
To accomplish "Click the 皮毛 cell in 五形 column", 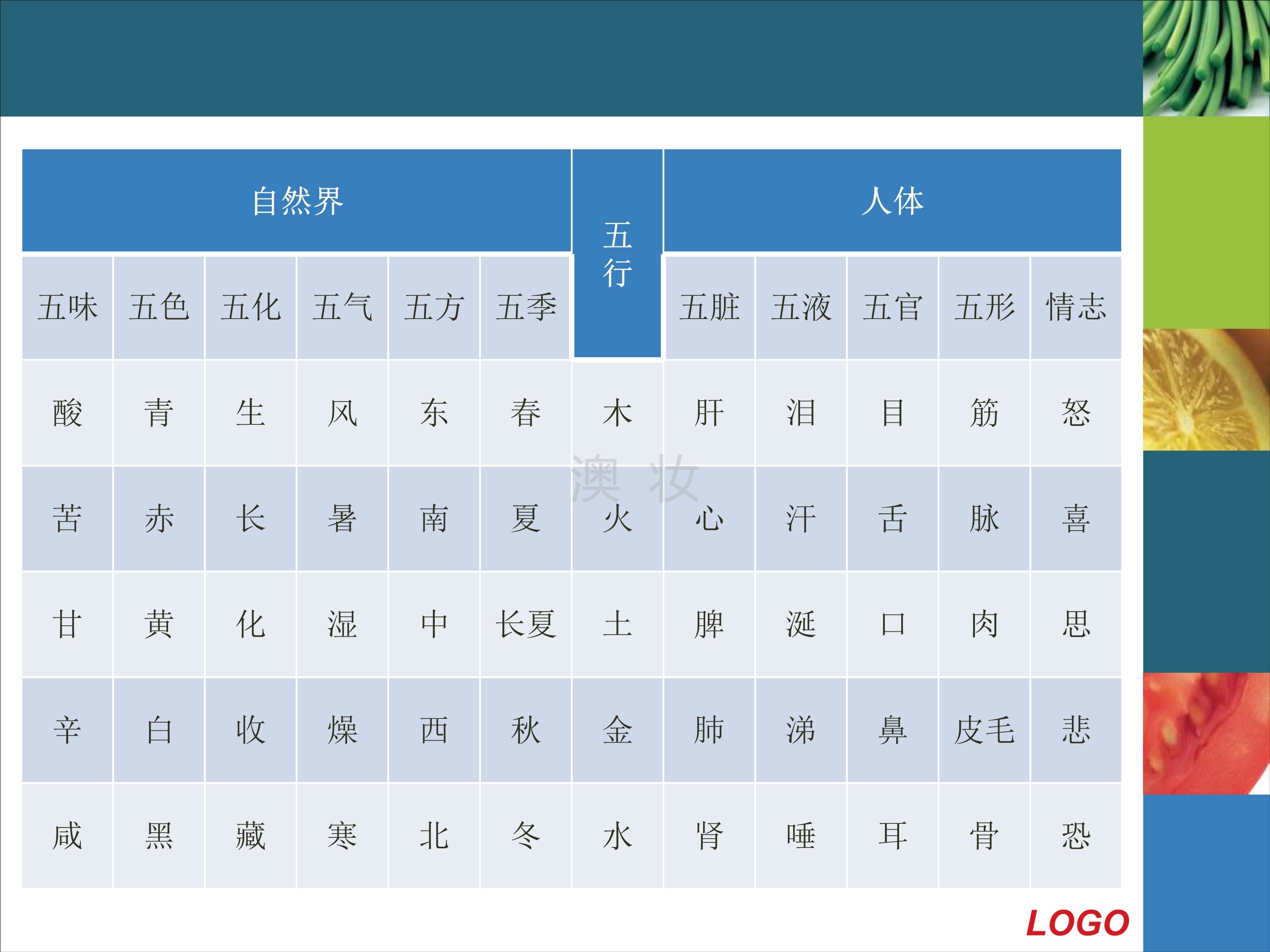I will (x=984, y=730).
